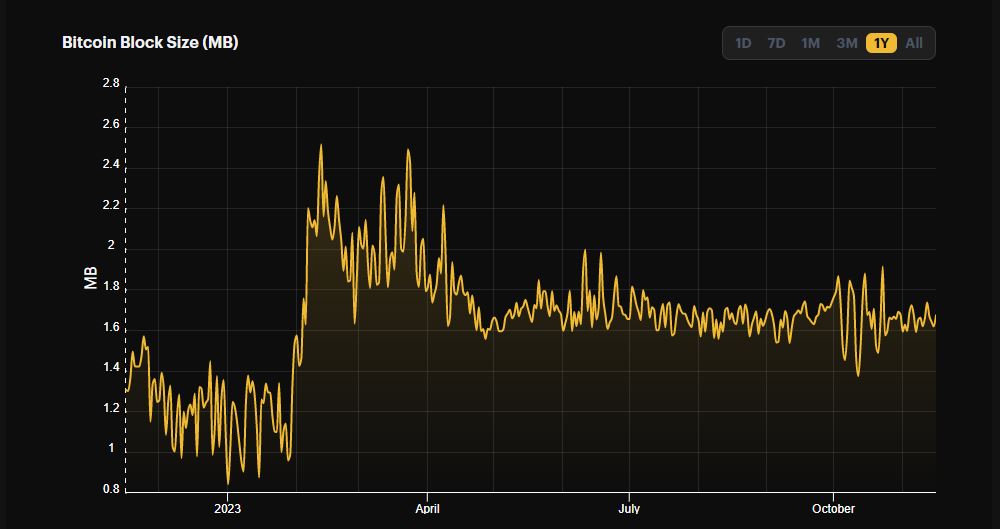Viewport: 1000px width, 529px height.
Task: Click the MB y-axis title
Action: [x=92, y=278]
